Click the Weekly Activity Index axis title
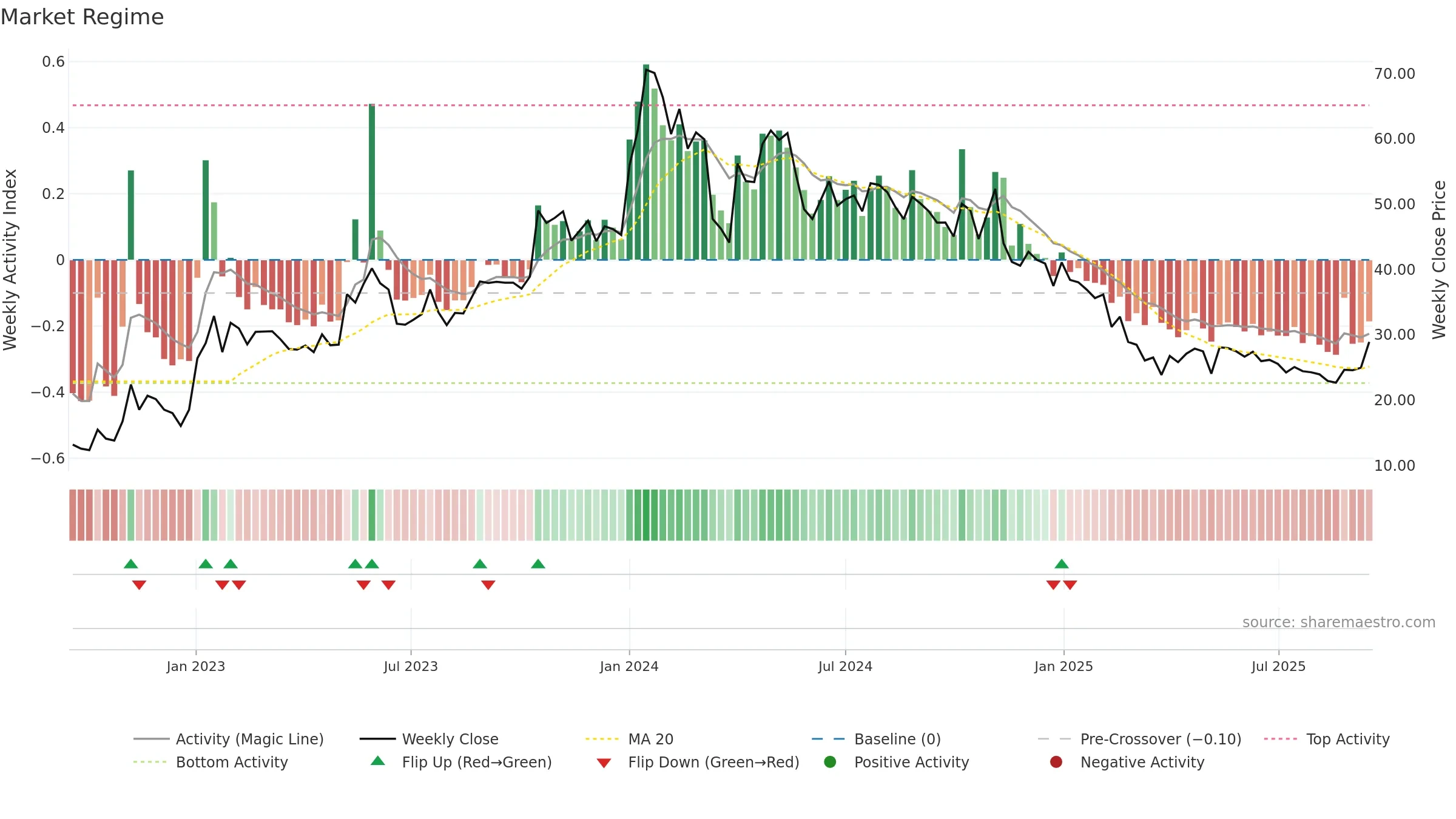Image resolution: width=1456 pixels, height=819 pixels. pyautogui.click(x=10, y=260)
